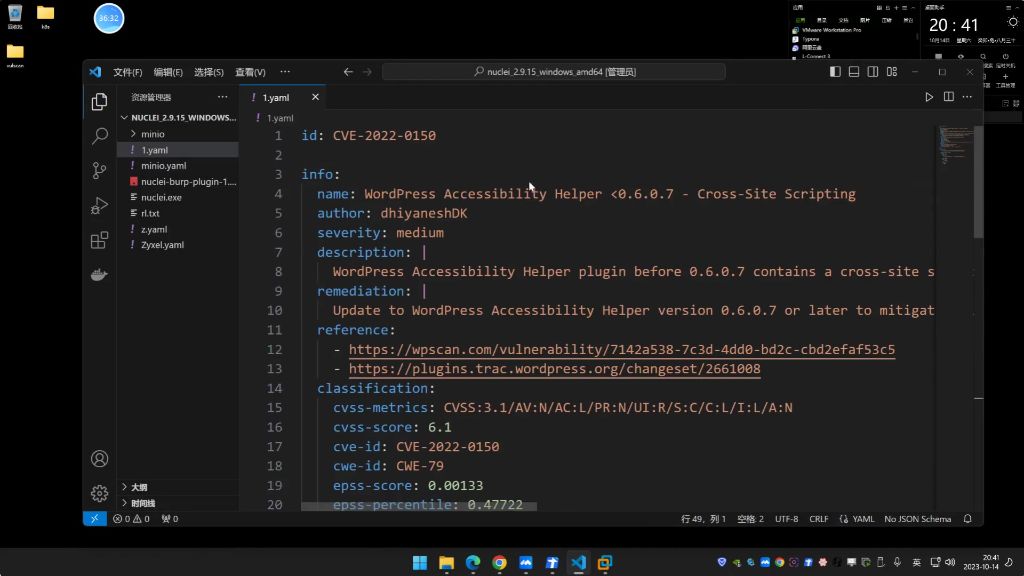Show errors and warnings count in status bar
The image size is (1024, 576).
131,519
